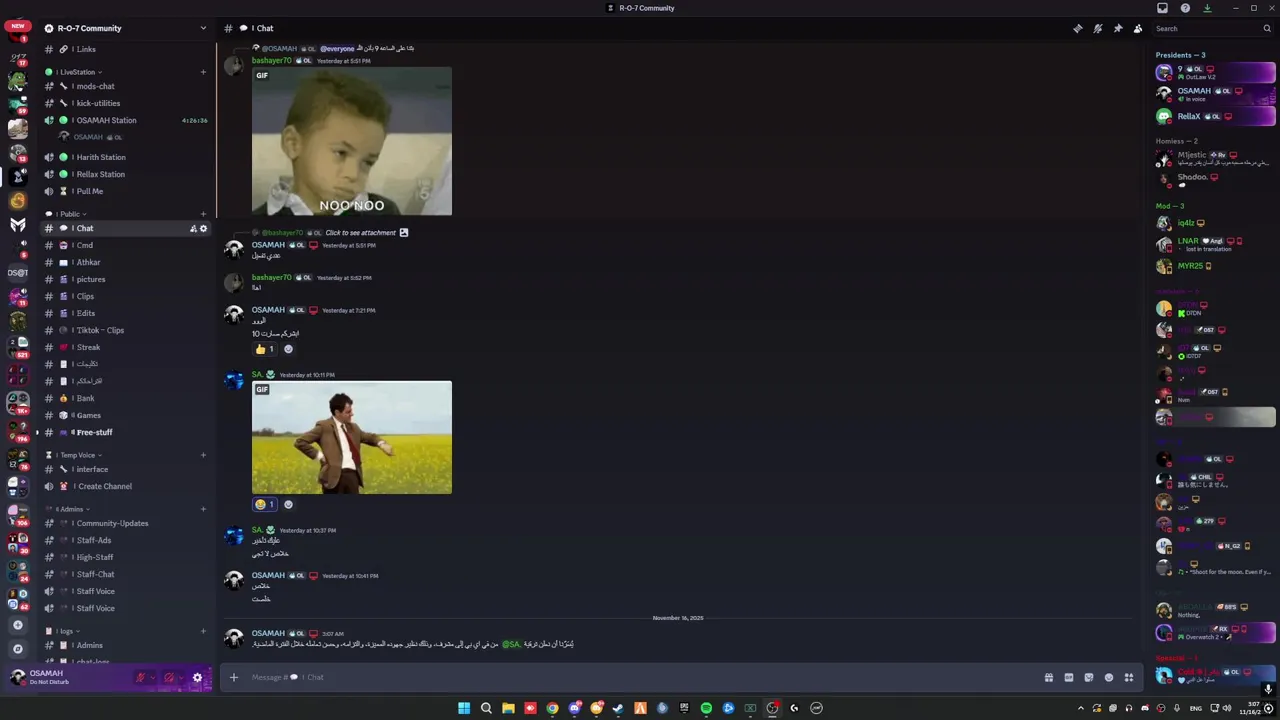Open the apps icon in message bar
This screenshot has height=720, width=1280.
(1129, 677)
